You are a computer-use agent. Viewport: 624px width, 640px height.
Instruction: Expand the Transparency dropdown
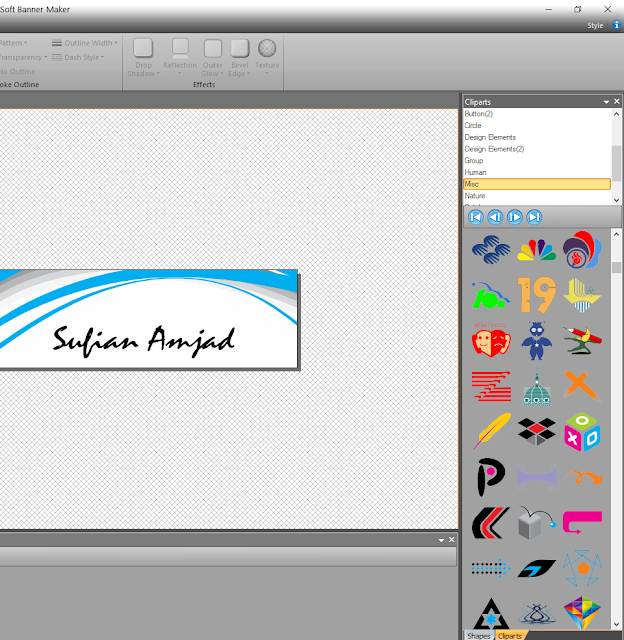pos(23,57)
